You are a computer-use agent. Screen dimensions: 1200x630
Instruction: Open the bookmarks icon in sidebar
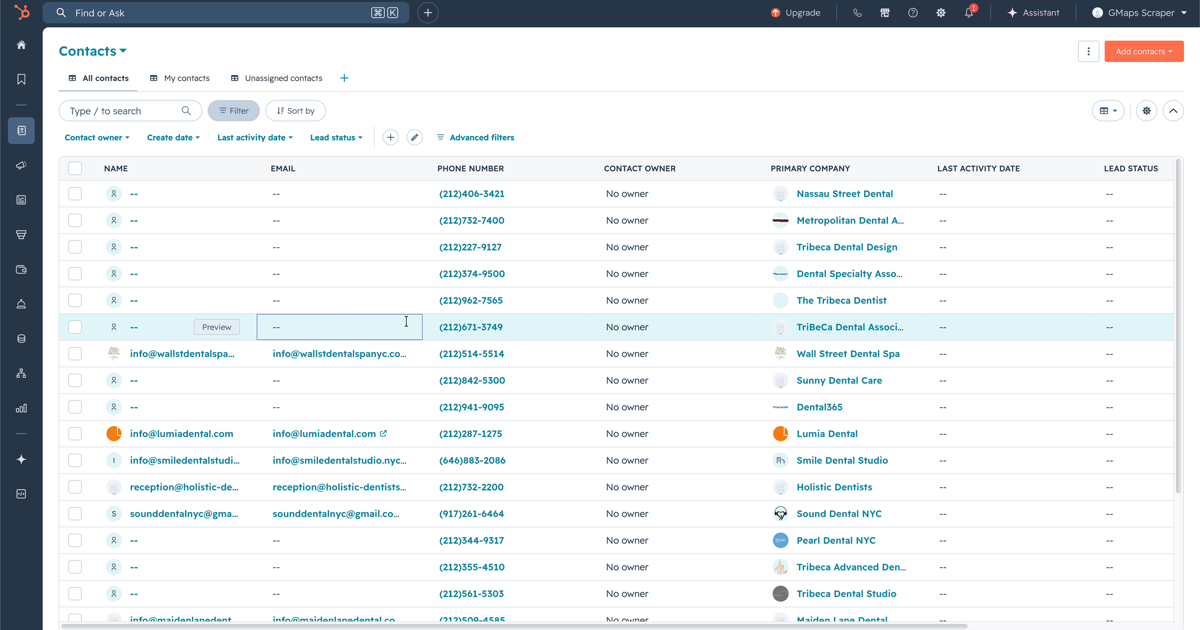(x=21, y=79)
